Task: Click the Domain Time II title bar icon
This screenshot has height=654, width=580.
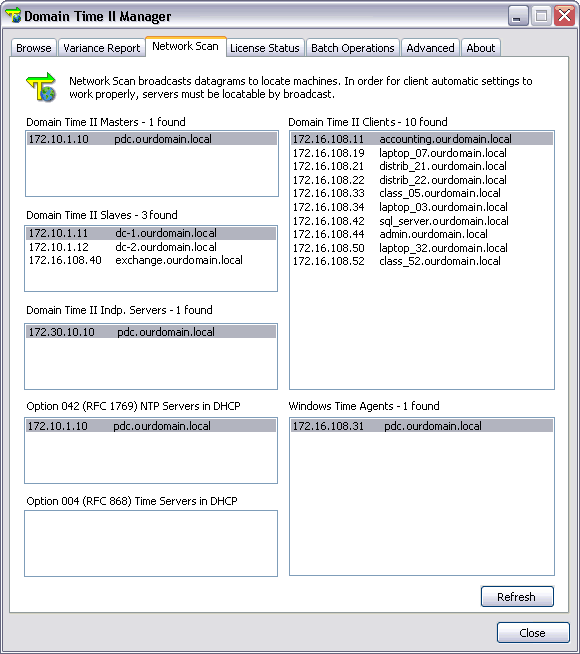Action: 13,15
